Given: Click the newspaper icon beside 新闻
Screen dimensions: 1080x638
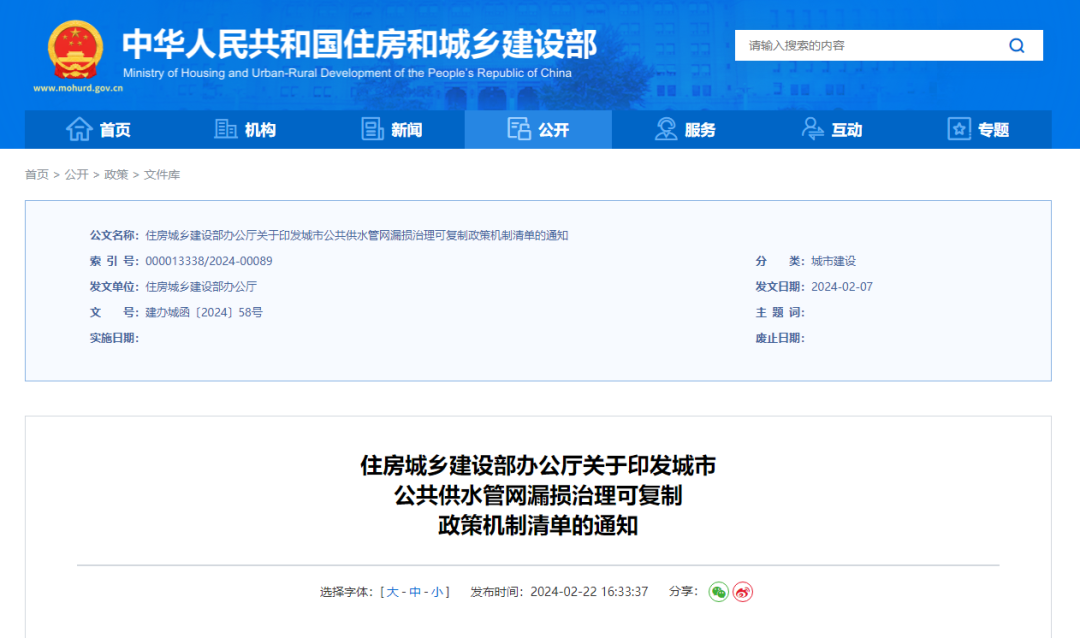Looking at the screenshot, I should [x=372, y=129].
